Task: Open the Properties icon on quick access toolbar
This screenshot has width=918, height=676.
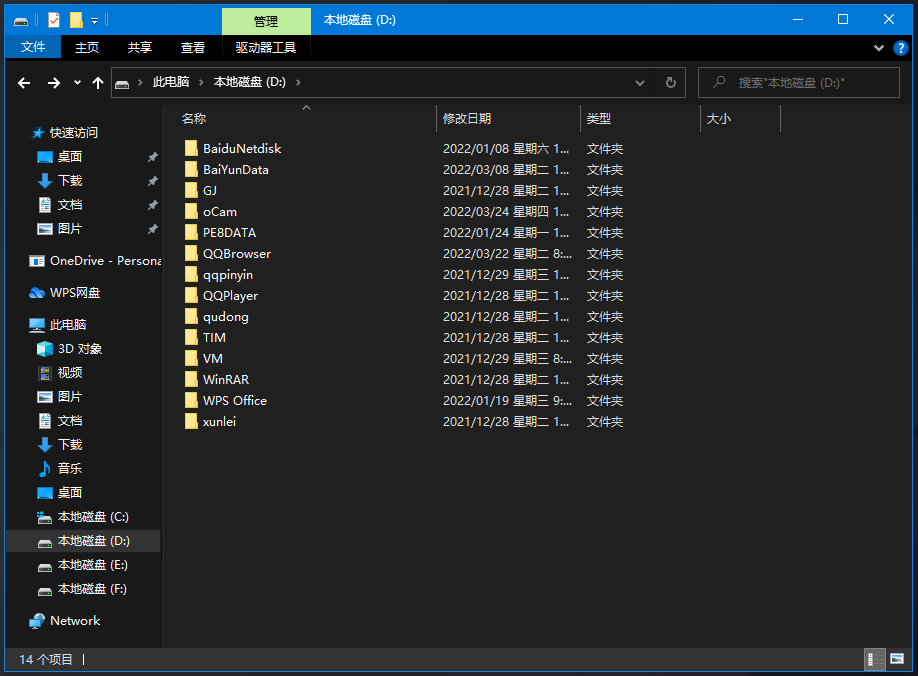Action: point(53,20)
